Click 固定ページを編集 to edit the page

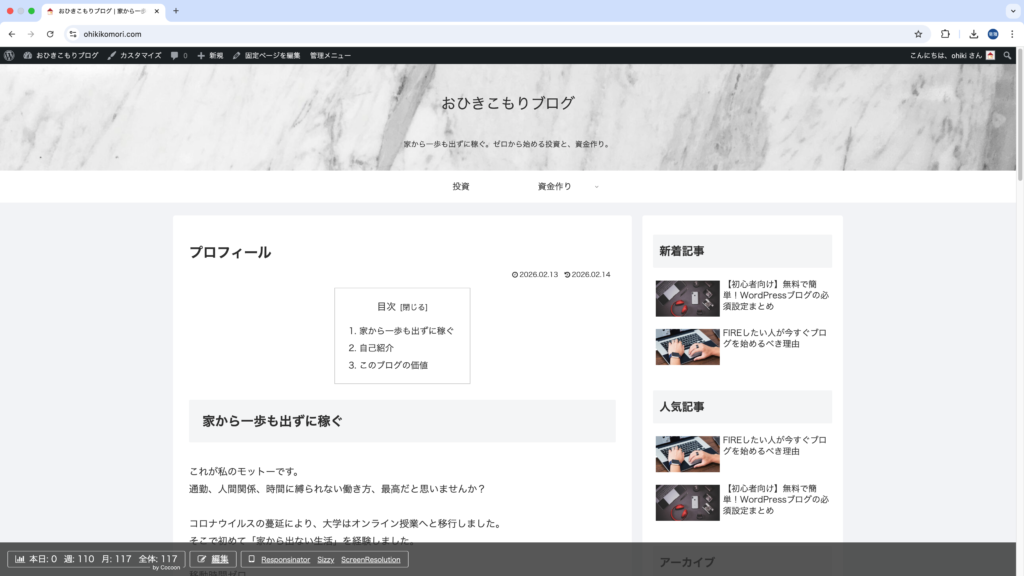pos(266,56)
